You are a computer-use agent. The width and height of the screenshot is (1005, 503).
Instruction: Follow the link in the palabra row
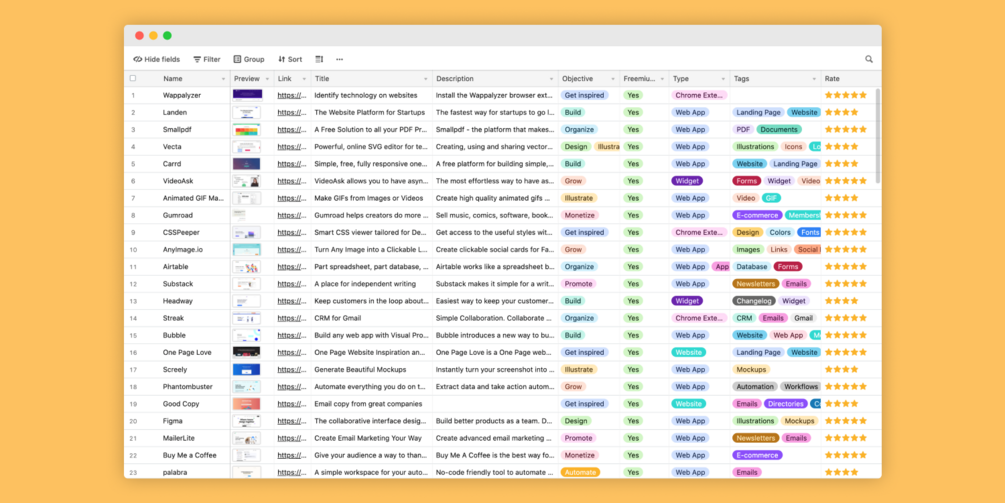coord(292,472)
